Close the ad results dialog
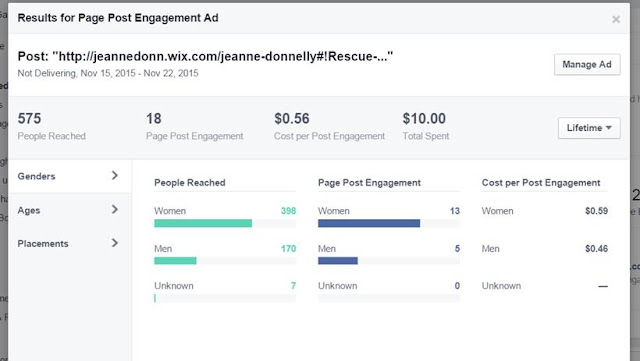Image resolution: width=640 pixels, height=361 pixels. [x=616, y=19]
